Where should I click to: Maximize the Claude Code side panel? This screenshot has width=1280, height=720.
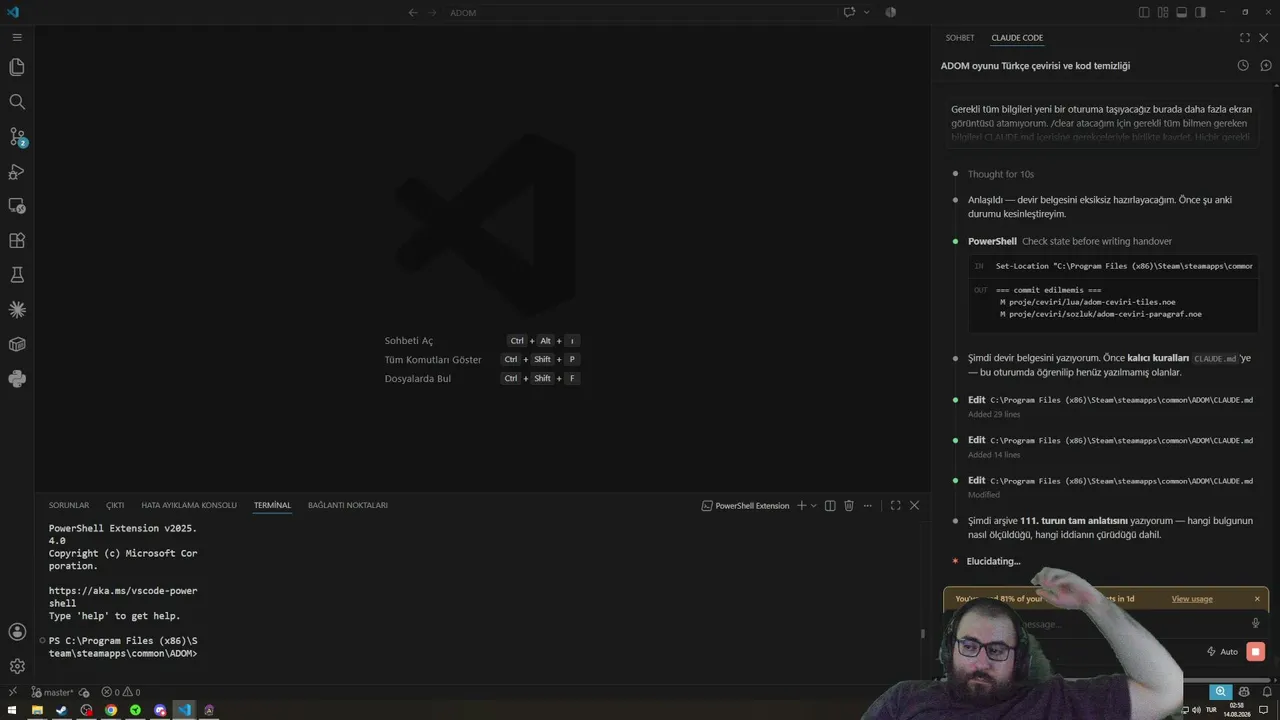click(1245, 38)
